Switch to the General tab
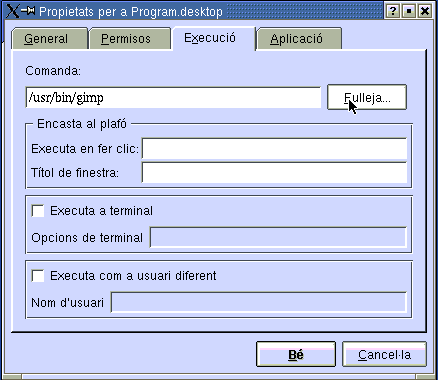 (49, 39)
